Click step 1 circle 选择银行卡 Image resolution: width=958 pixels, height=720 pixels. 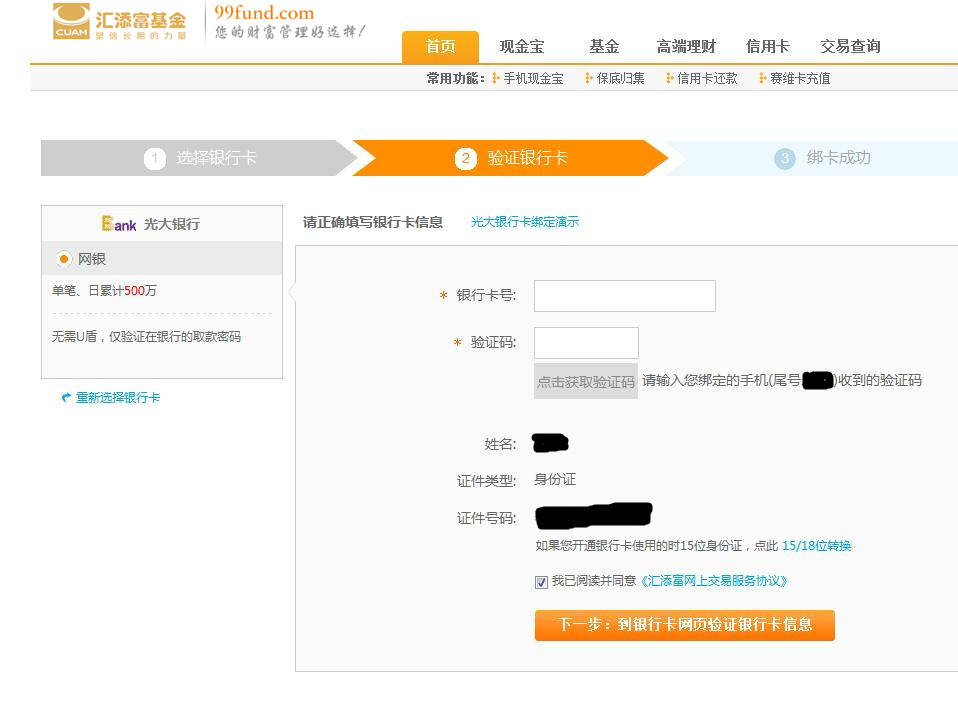(154, 158)
